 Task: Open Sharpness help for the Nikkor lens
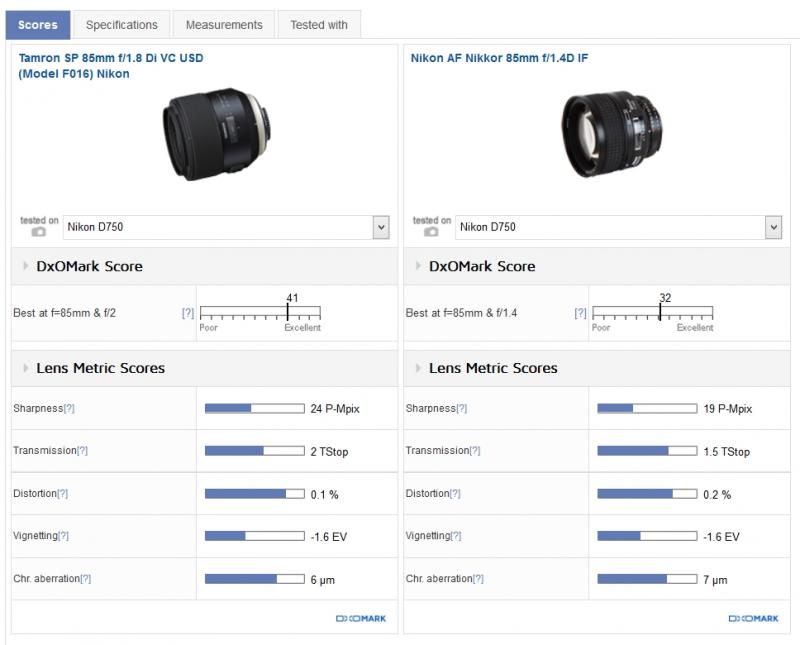(x=462, y=408)
